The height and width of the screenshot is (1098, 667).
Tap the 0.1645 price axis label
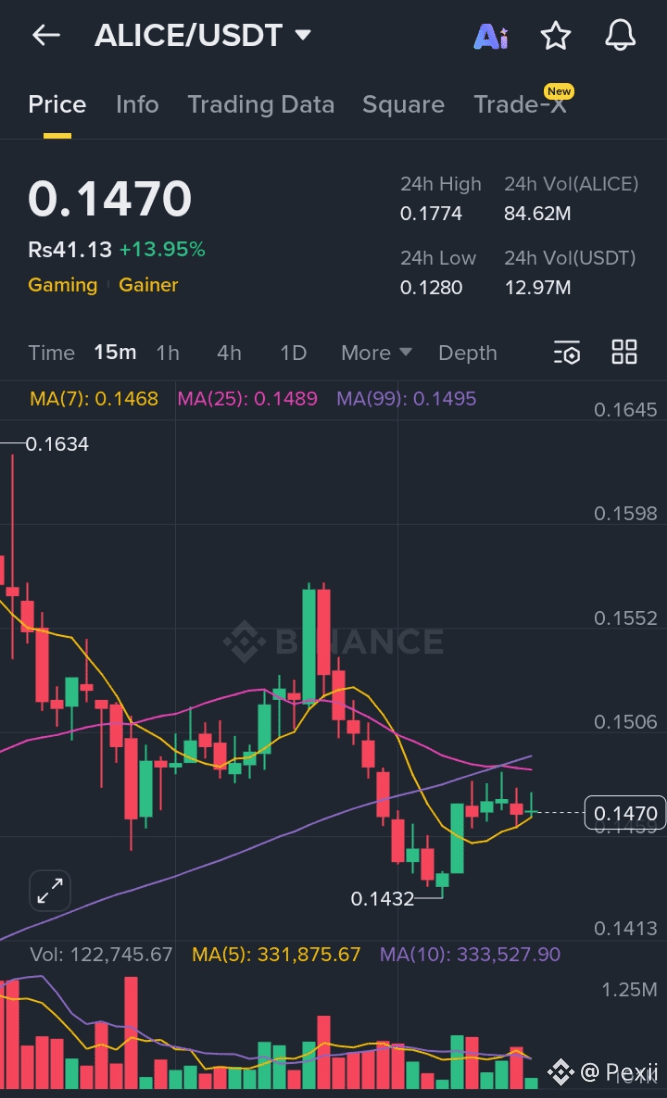point(625,410)
